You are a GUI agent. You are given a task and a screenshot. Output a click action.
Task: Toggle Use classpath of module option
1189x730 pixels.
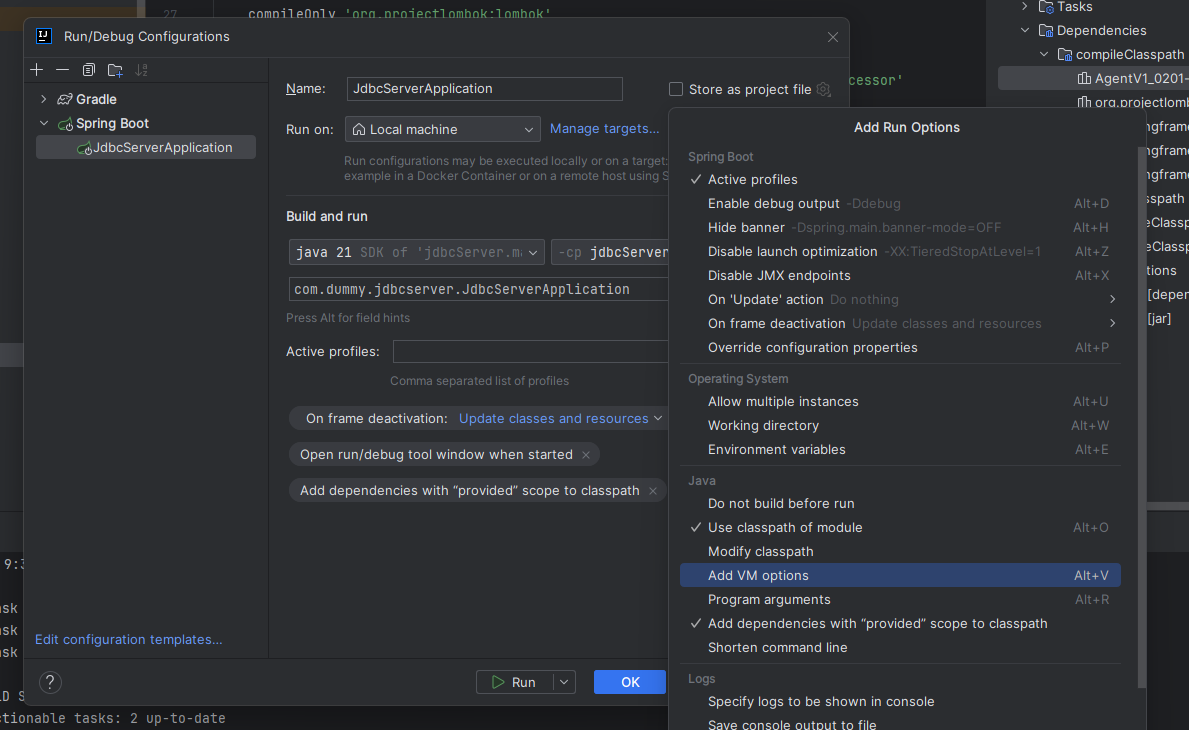pos(900,528)
